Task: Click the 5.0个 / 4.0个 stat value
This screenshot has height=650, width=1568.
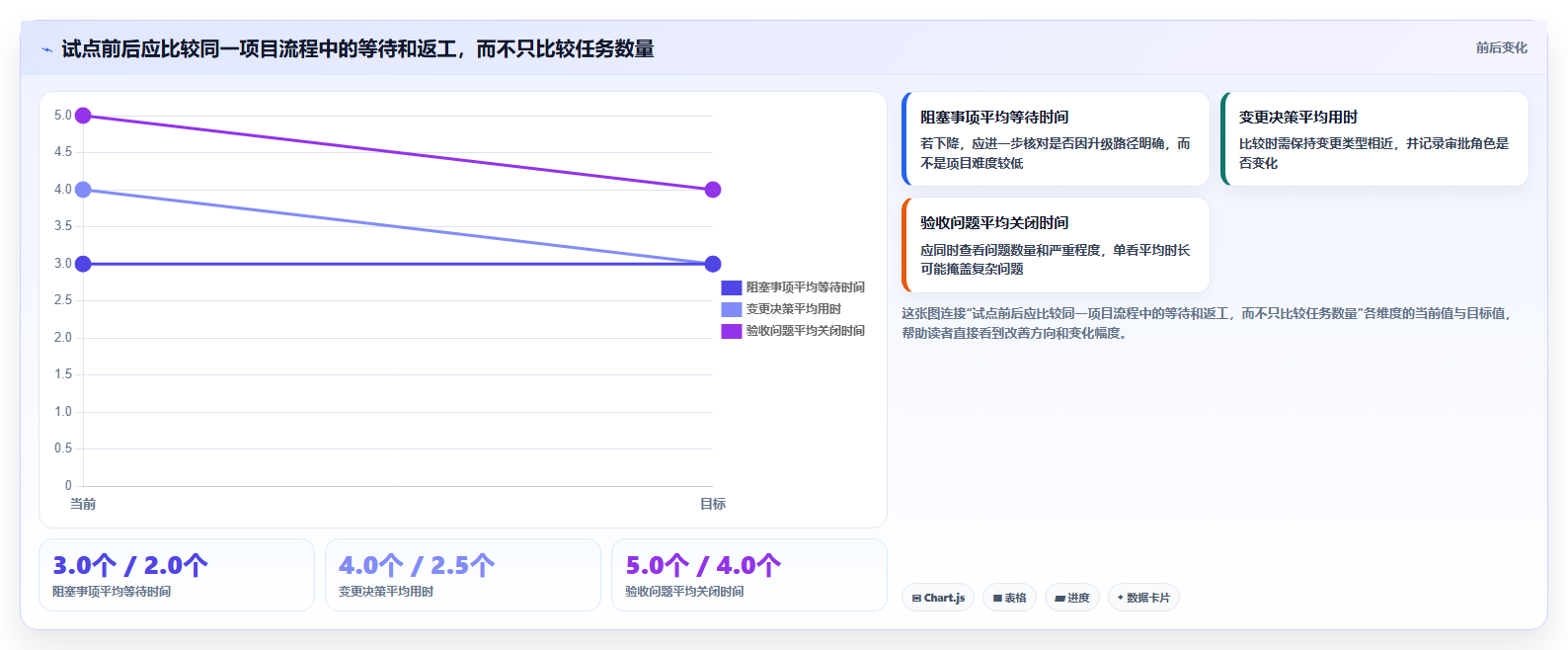Action: tap(702, 565)
